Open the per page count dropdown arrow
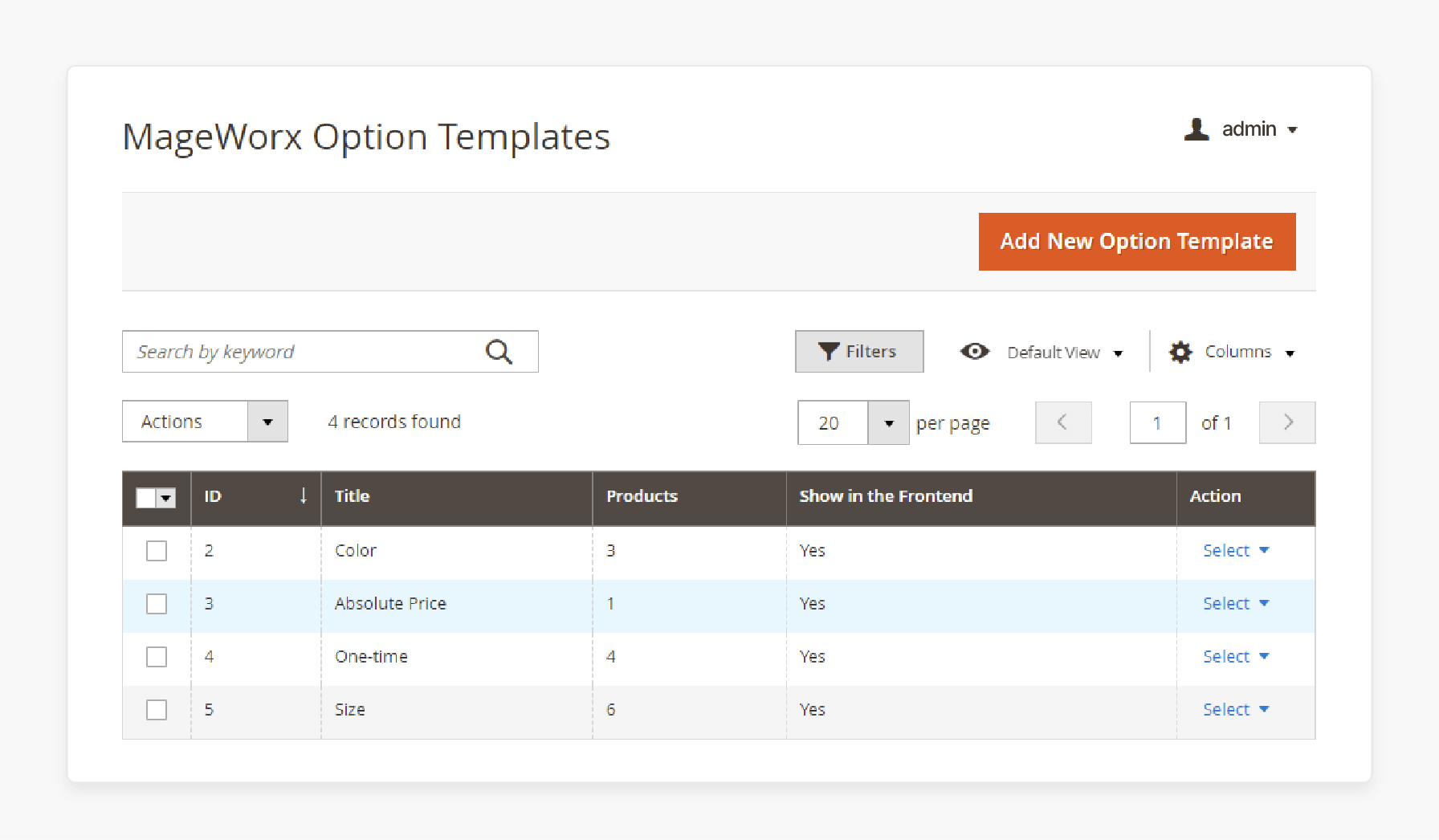 889,423
